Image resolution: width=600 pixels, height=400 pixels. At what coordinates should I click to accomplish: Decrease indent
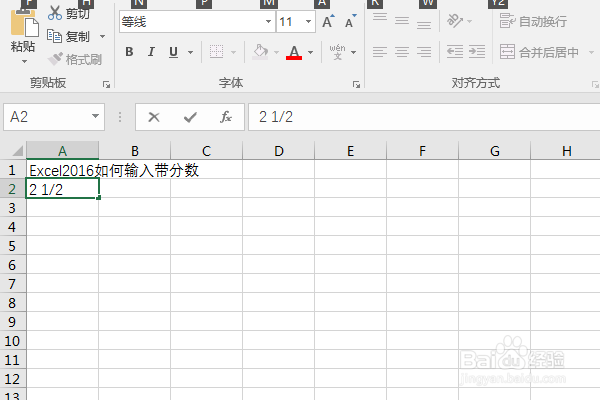point(455,52)
